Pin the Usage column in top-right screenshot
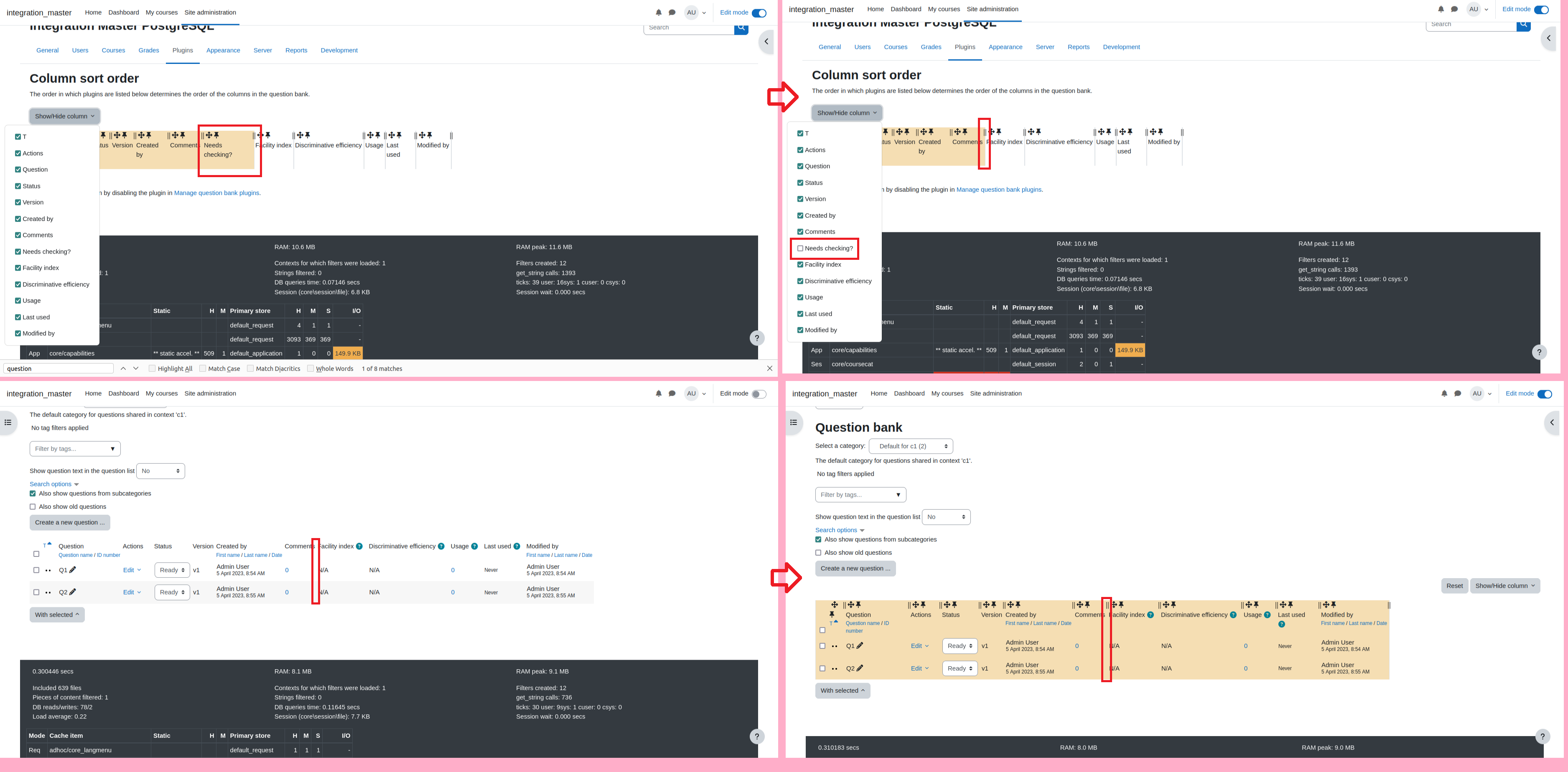The image size is (1568, 772). point(1108,132)
